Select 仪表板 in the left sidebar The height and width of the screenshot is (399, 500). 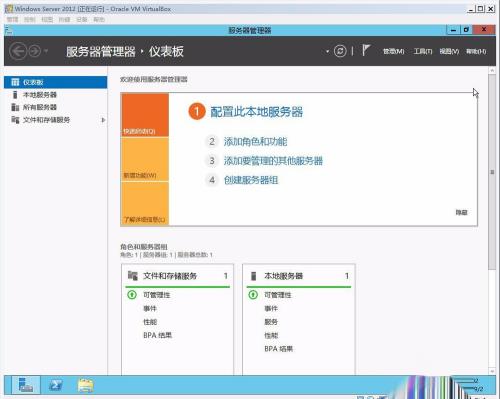(55, 82)
